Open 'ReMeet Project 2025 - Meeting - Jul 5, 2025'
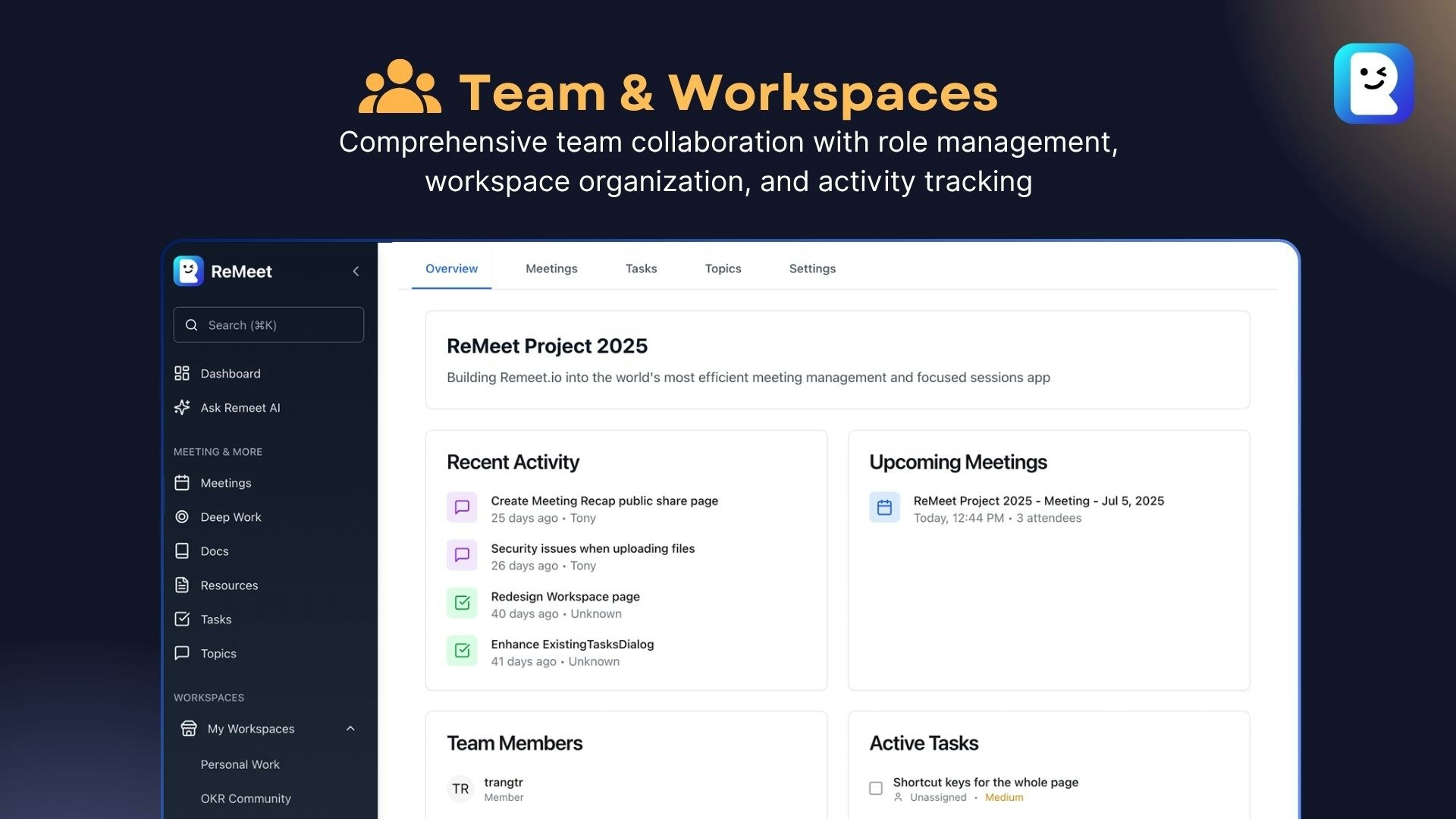The width and height of the screenshot is (1456, 819). coord(1038,501)
